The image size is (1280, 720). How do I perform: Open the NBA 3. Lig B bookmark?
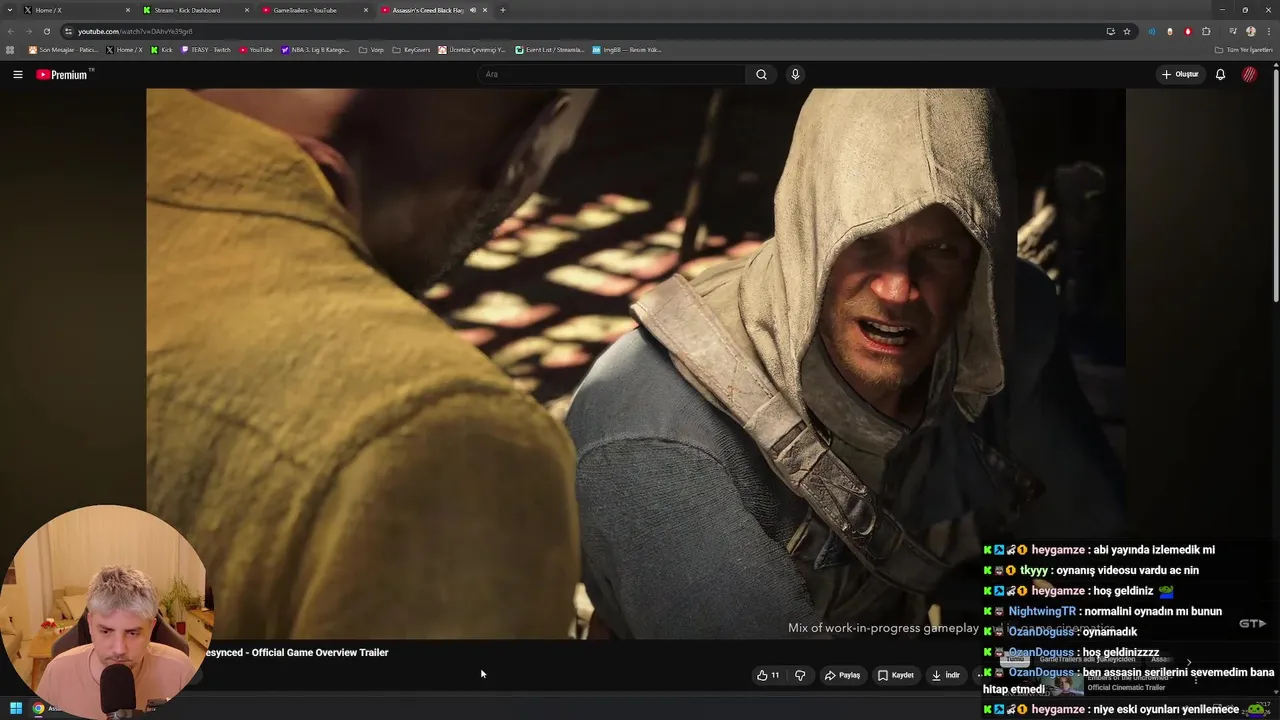(x=315, y=49)
